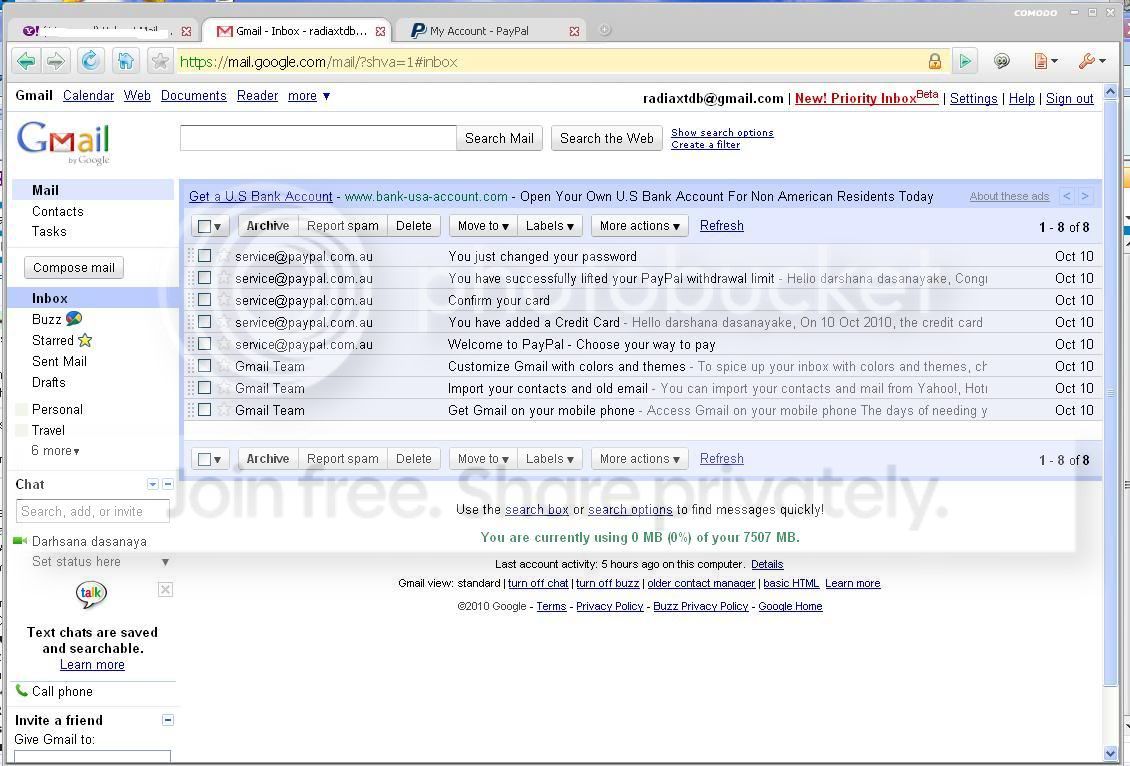Open Reader in the top navigation

coord(257,96)
